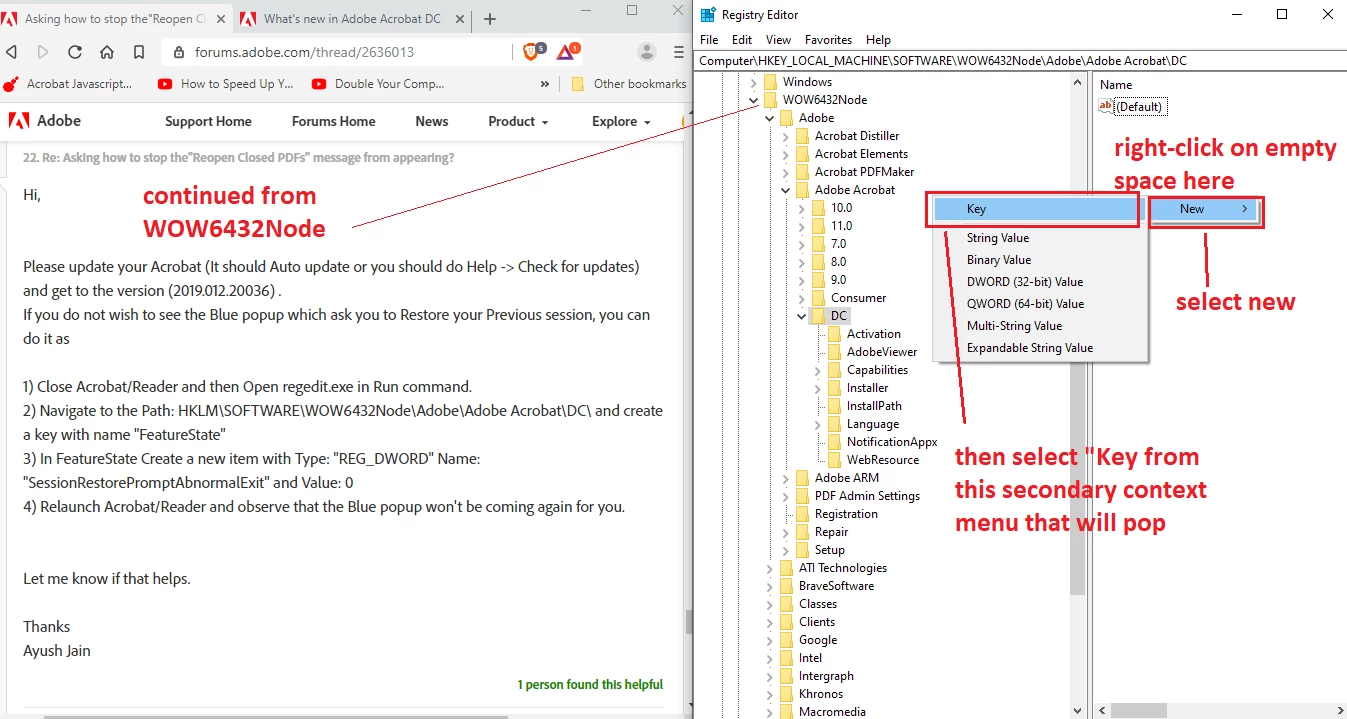Viewport: 1347px width, 719px height.
Task: Open the News link on Adobe site
Action: pyautogui.click(x=432, y=121)
